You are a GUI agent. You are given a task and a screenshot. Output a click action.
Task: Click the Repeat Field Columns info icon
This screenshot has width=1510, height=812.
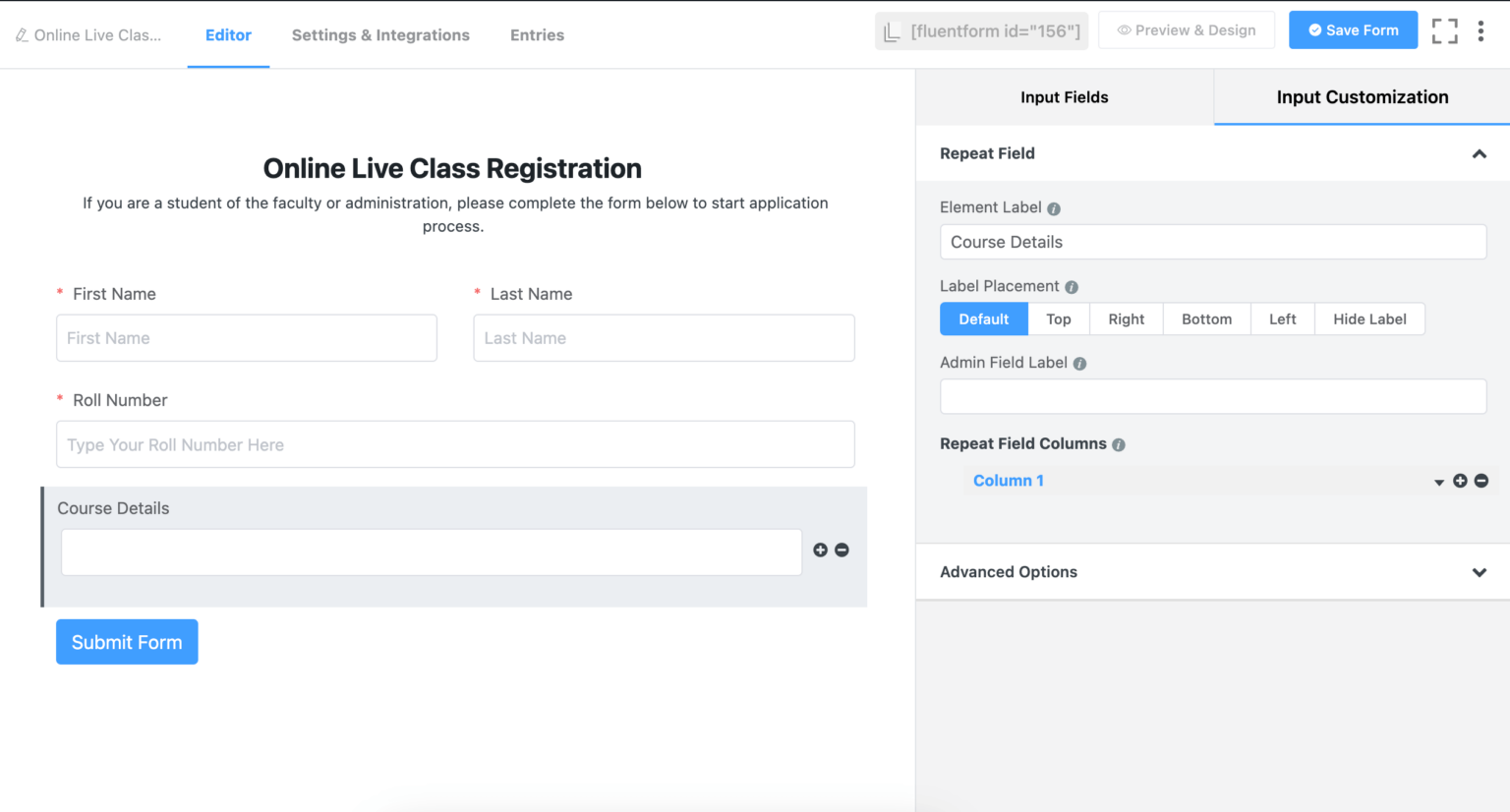tap(1119, 443)
